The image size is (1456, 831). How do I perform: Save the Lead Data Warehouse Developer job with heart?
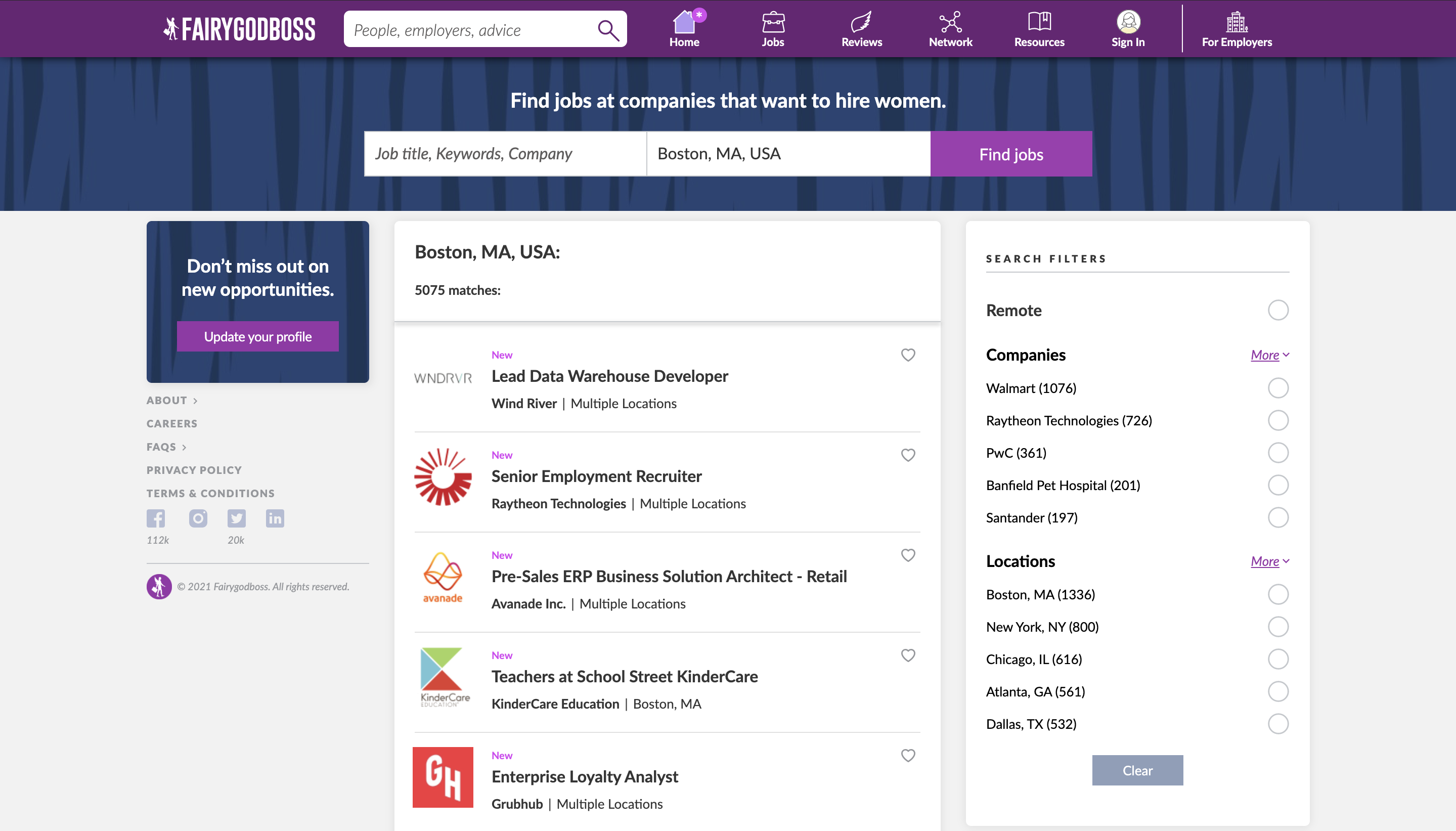908,355
